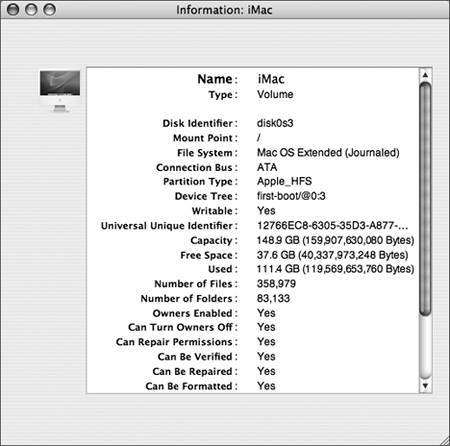Select the Capacity 148.9 GB value
Screen dimensions: 450x446
[x=335, y=240]
